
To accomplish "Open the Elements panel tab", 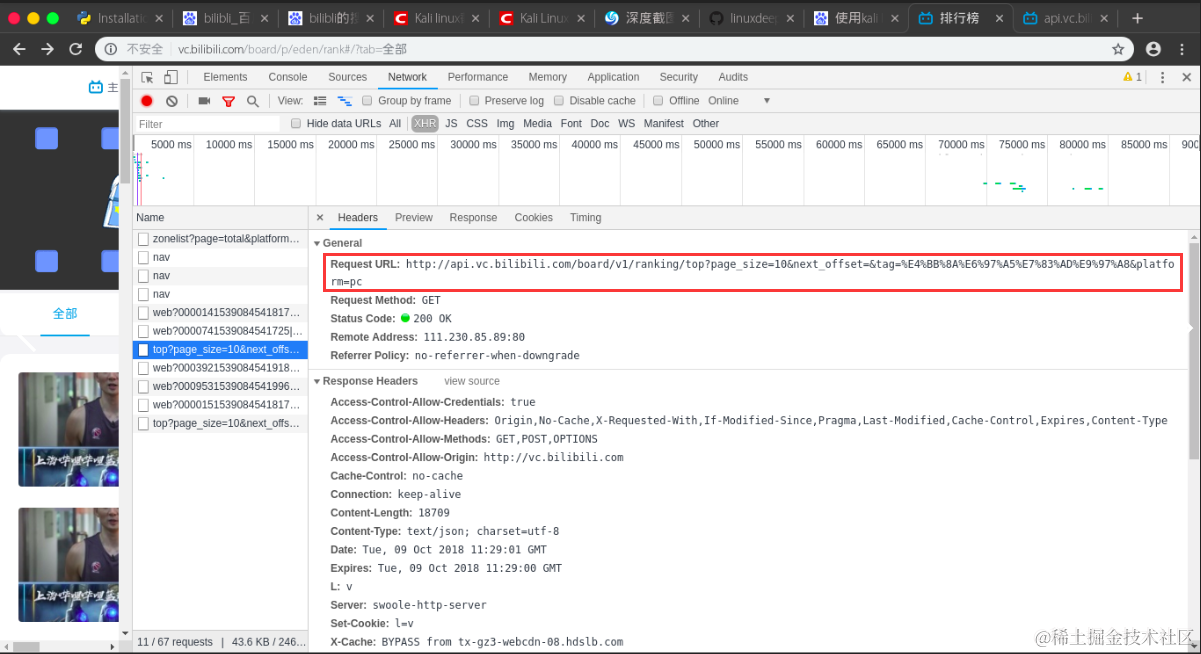I will point(225,77).
